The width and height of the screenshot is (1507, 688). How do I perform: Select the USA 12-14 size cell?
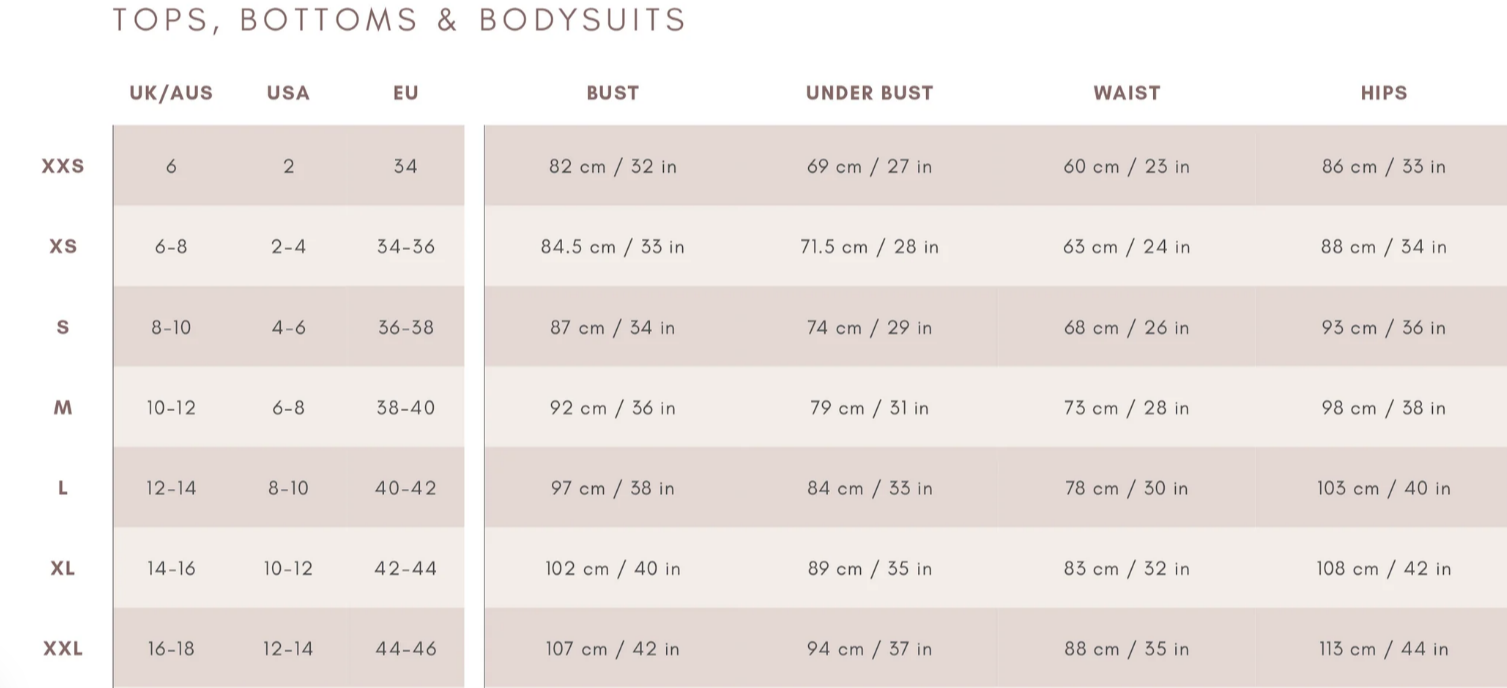pyautogui.click(x=288, y=649)
